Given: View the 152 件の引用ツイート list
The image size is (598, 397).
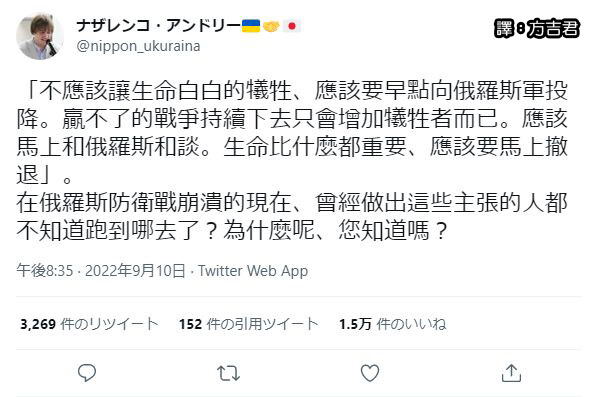Looking at the screenshot, I should click(x=249, y=324).
